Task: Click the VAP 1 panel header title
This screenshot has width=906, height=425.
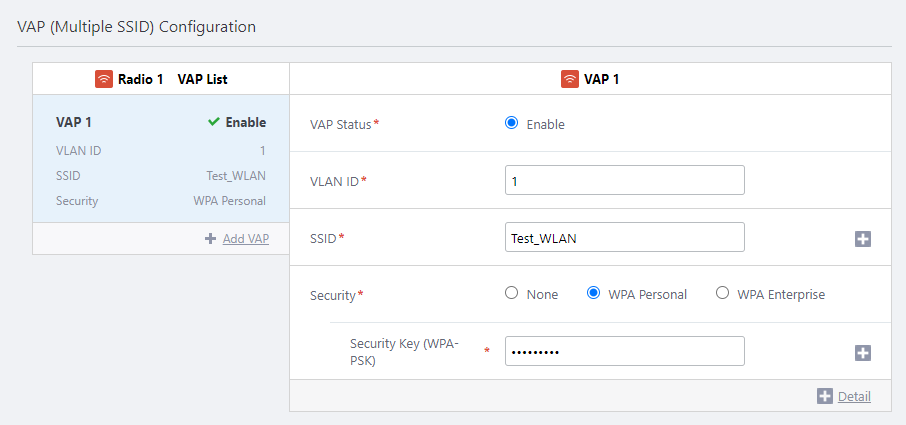Action: click(601, 79)
